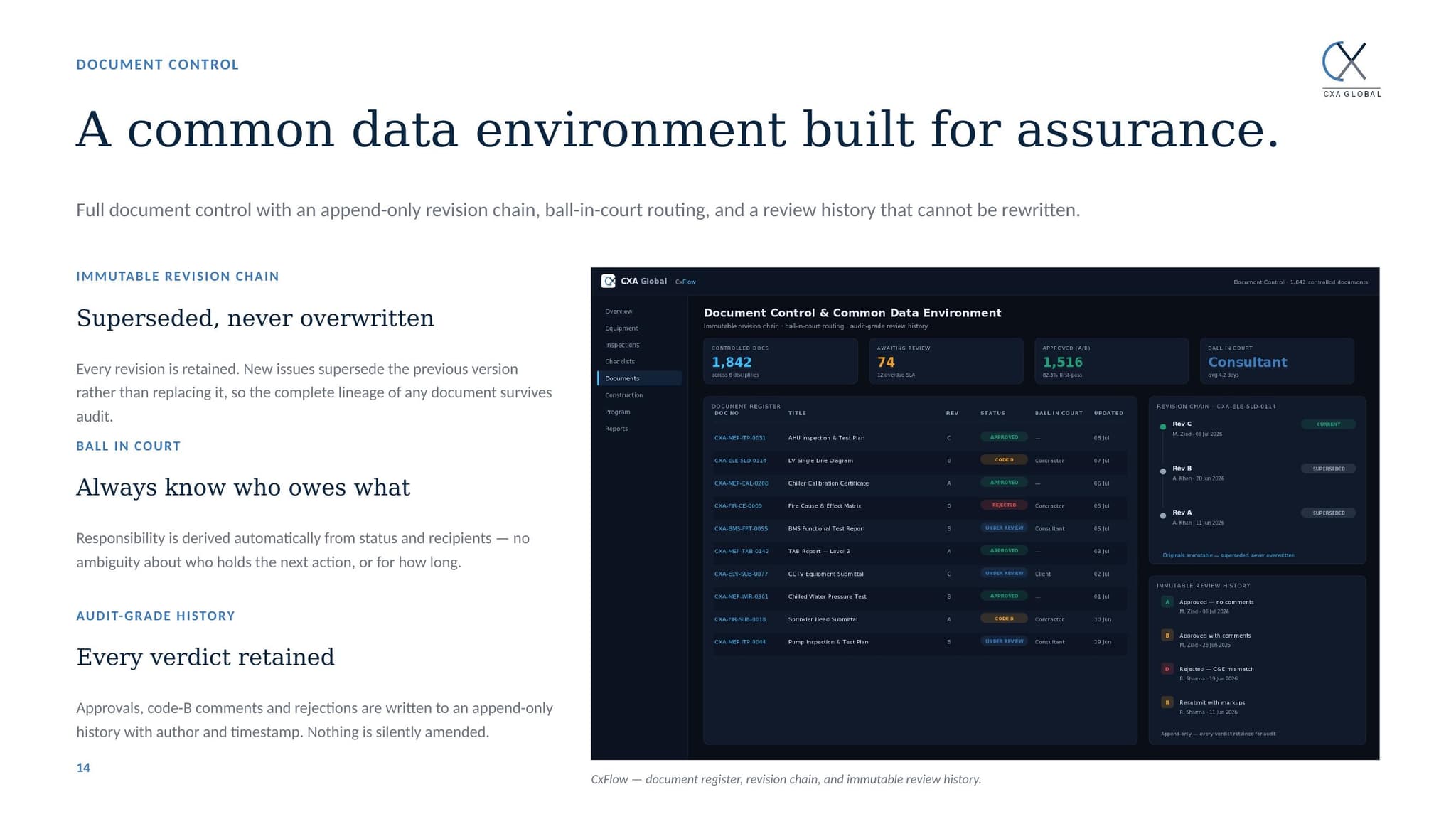Viewport: 1456px width, 819px height.
Task: Click the Controlled Docs 1,842 card
Action: 781,361
